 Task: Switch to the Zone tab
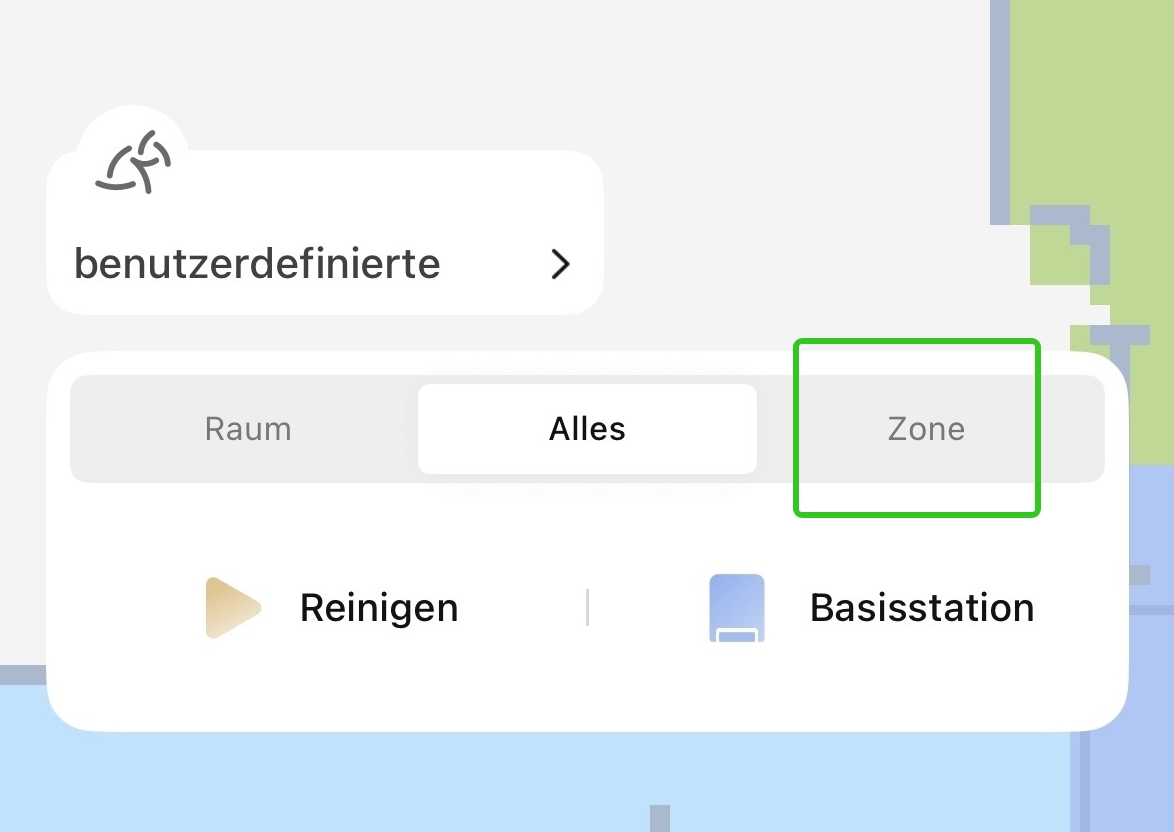click(x=926, y=429)
